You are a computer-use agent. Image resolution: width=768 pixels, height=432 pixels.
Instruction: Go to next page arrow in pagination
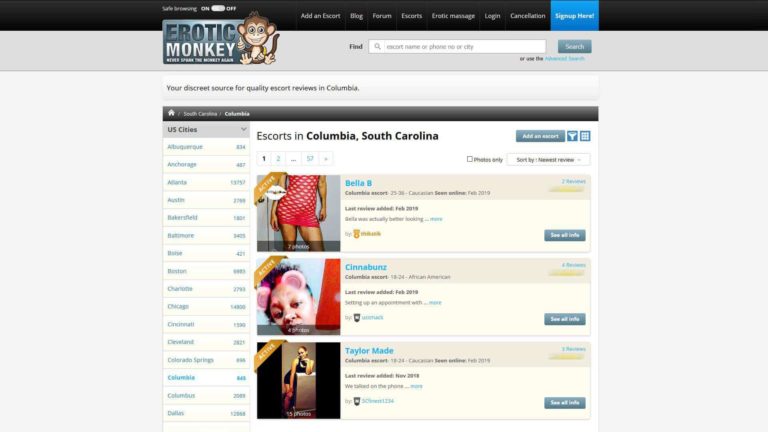coord(326,159)
